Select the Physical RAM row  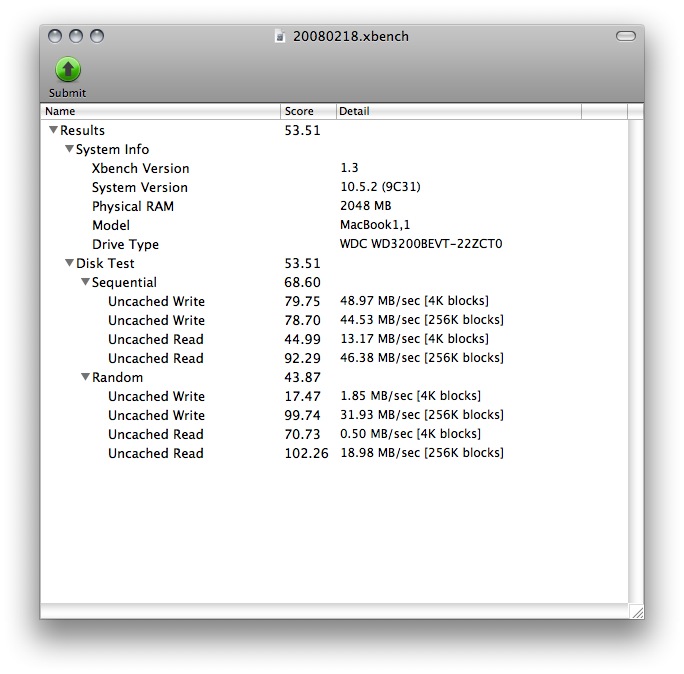click(334, 206)
